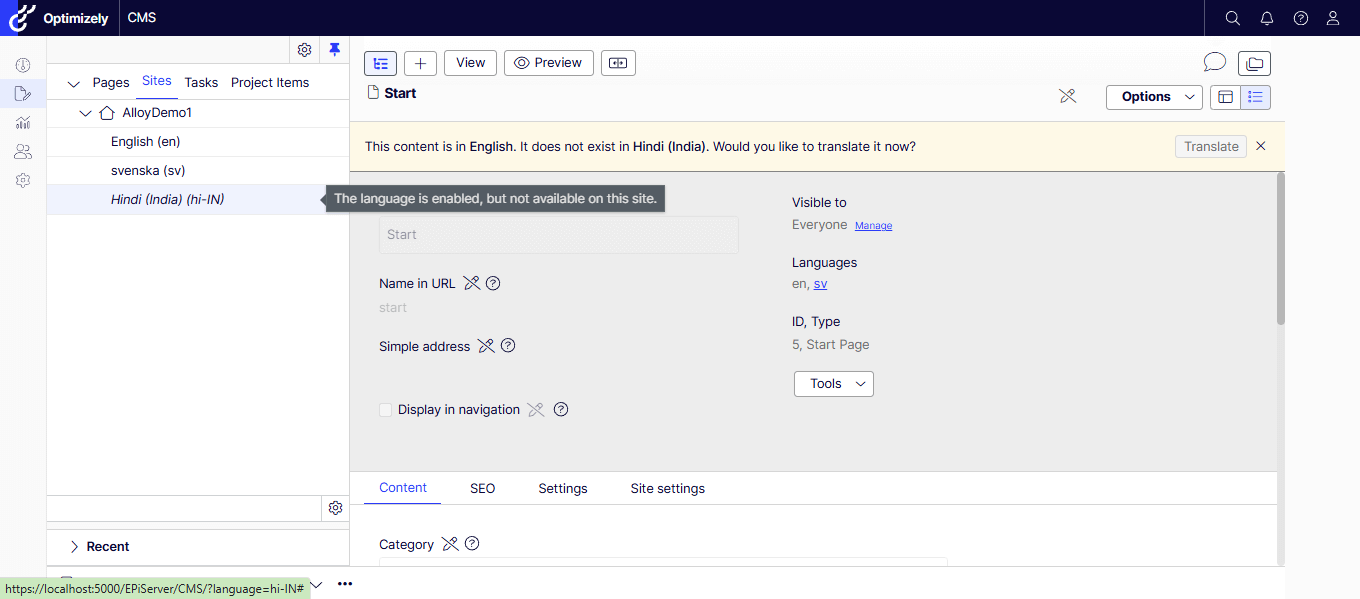Viewport: 1360px width, 599px height.
Task: Open the visitor groups icon in sidebar
Action: 22,151
